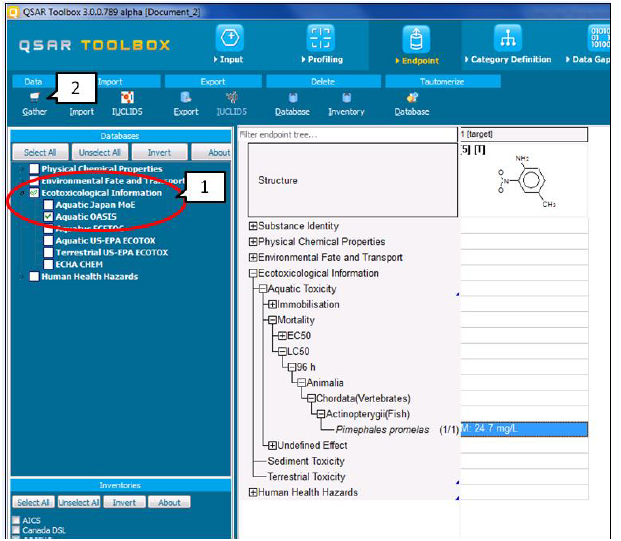
Task: Uncheck Ecotoxicological Information database
Action: click(x=34, y=193)
